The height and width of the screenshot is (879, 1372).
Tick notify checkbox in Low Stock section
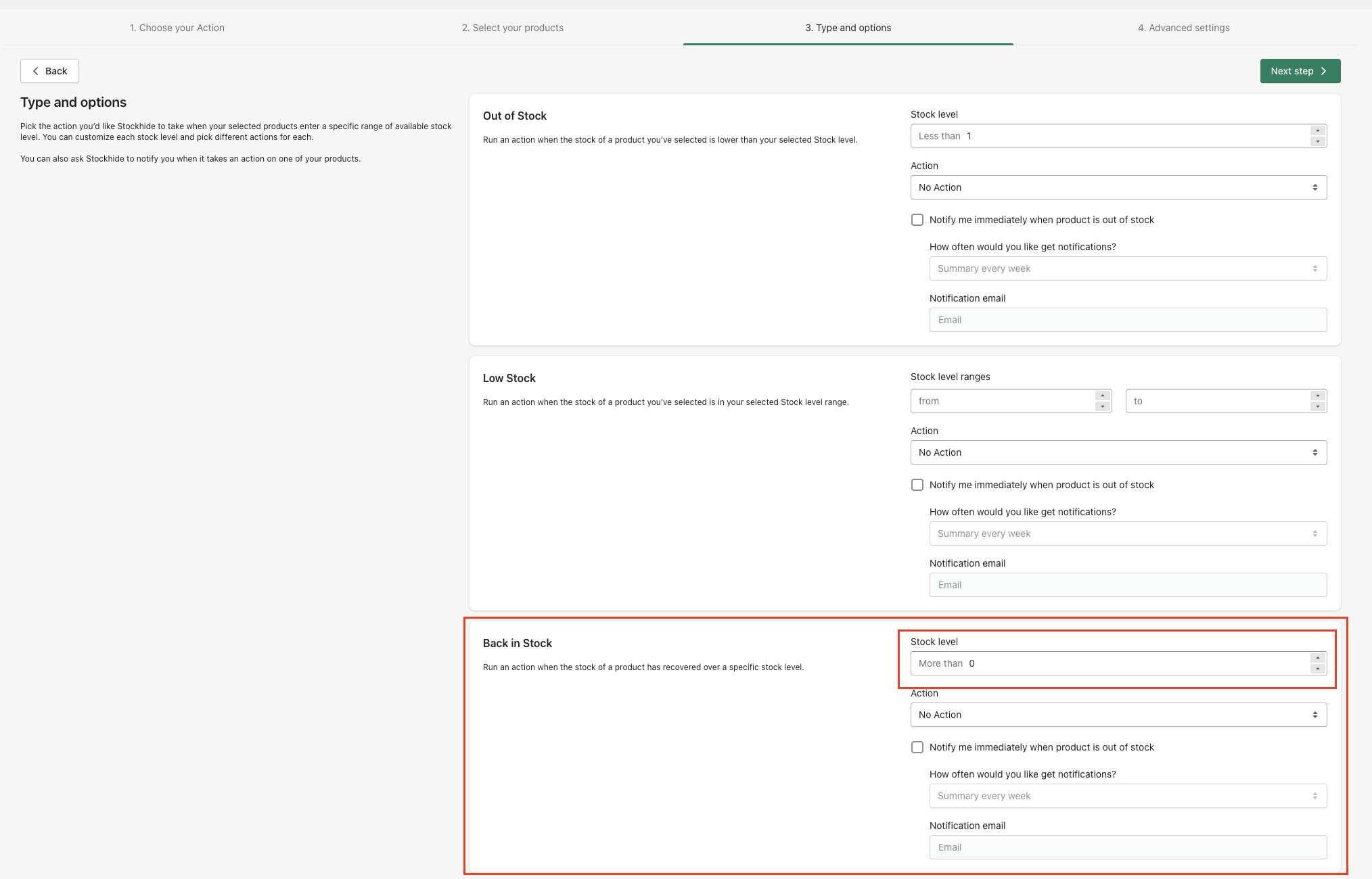point(917,485)
